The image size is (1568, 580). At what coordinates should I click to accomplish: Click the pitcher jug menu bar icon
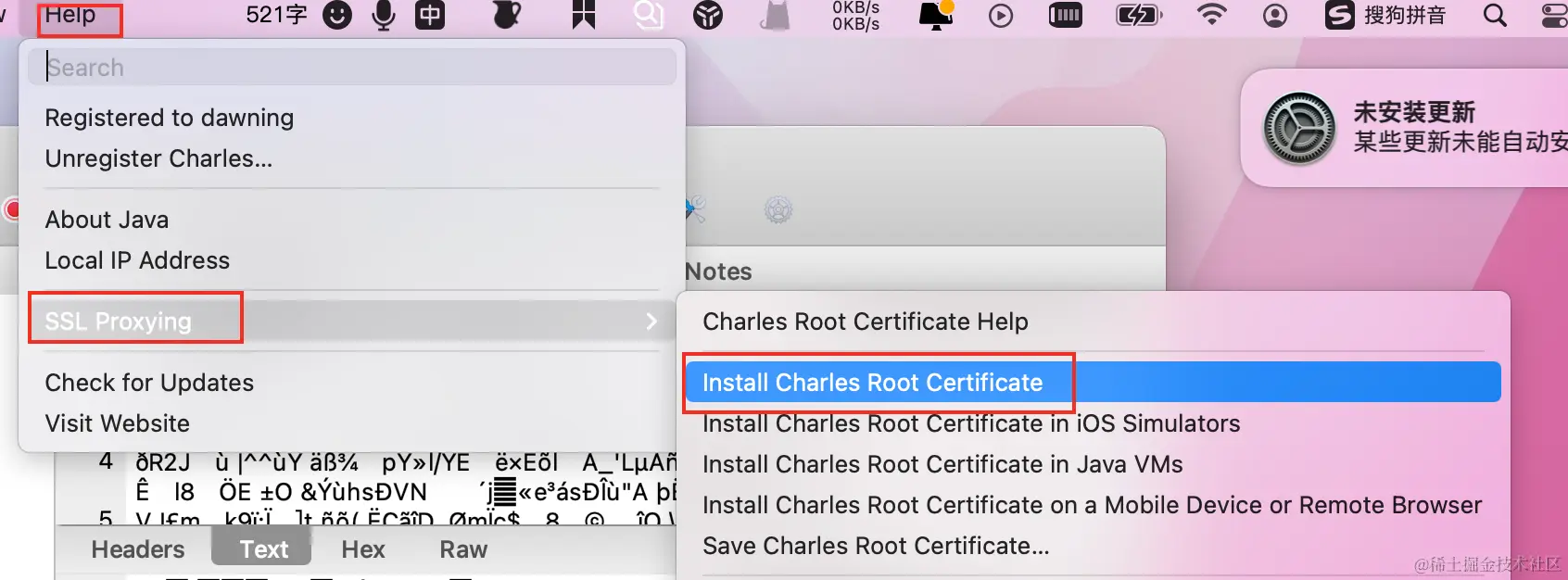pyautogui.click(x=506, y=15)
